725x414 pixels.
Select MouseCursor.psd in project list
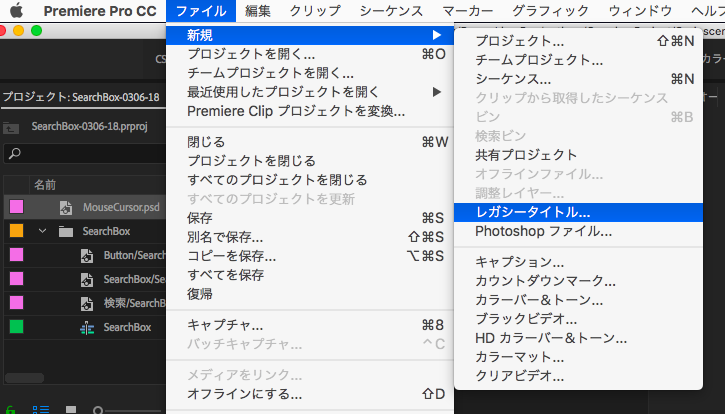121,207
